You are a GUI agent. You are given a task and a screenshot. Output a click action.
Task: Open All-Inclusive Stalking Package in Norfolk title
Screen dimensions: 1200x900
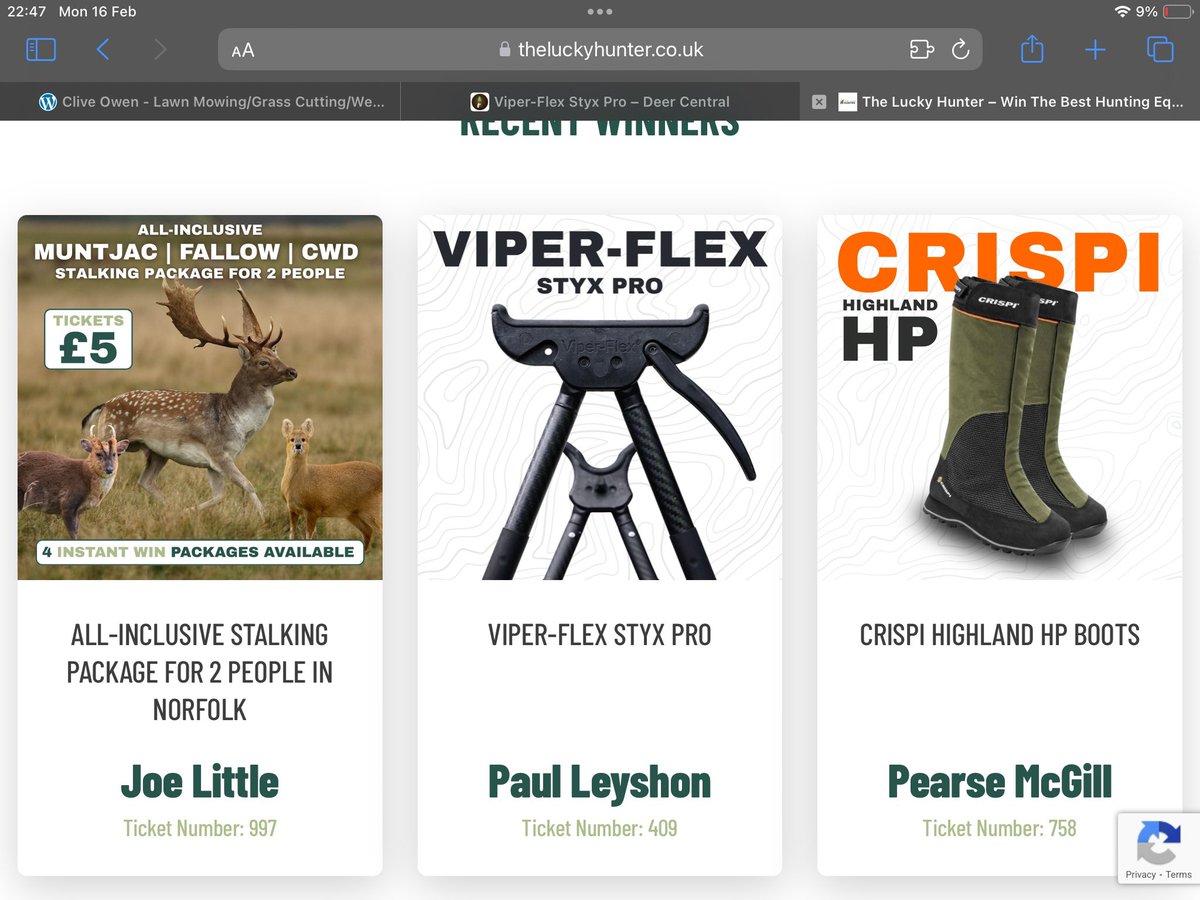click(x=200, y=672)
